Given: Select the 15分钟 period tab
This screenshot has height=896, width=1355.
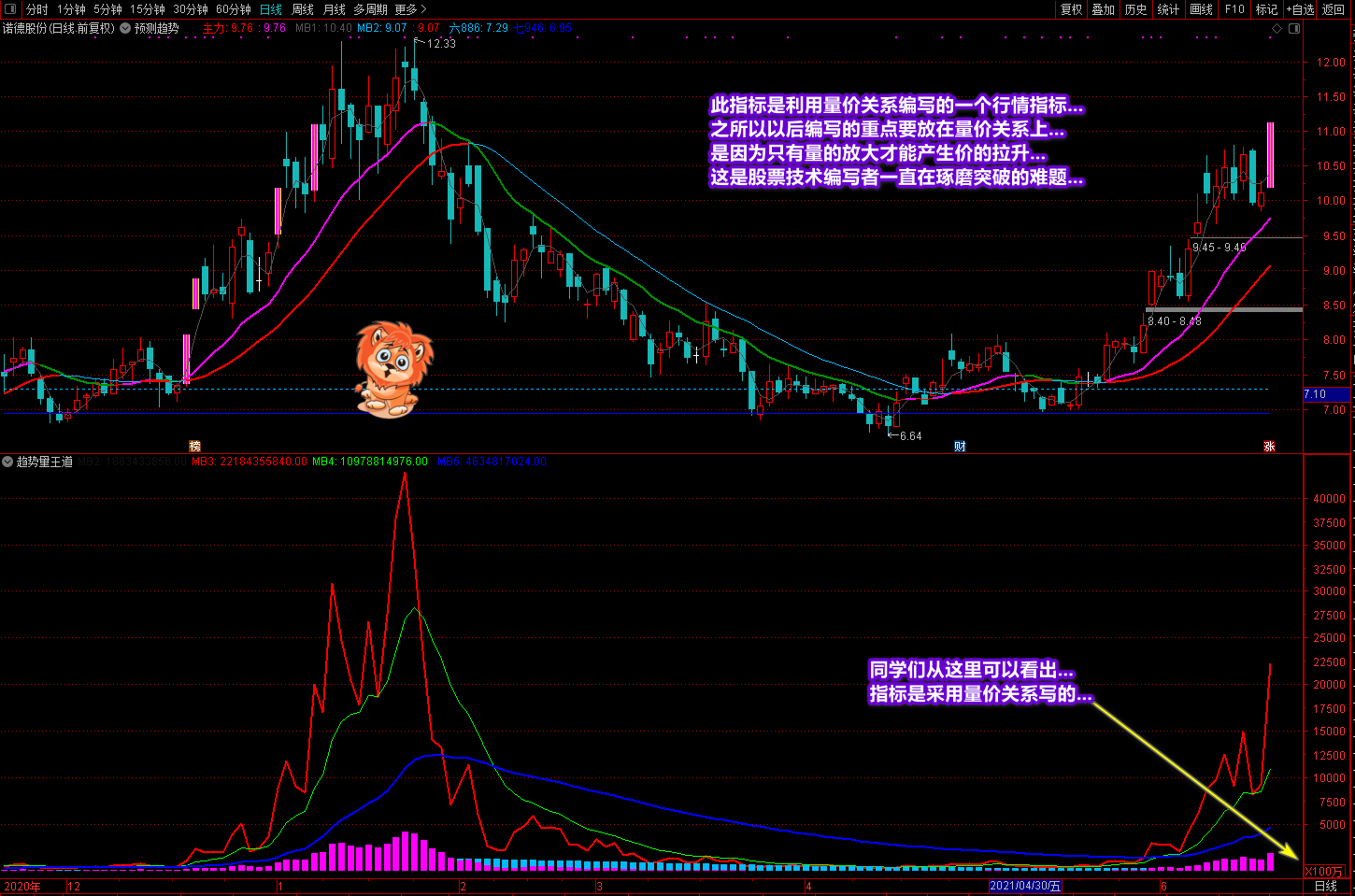Looking at the screenshot, I should coord(148,9).
